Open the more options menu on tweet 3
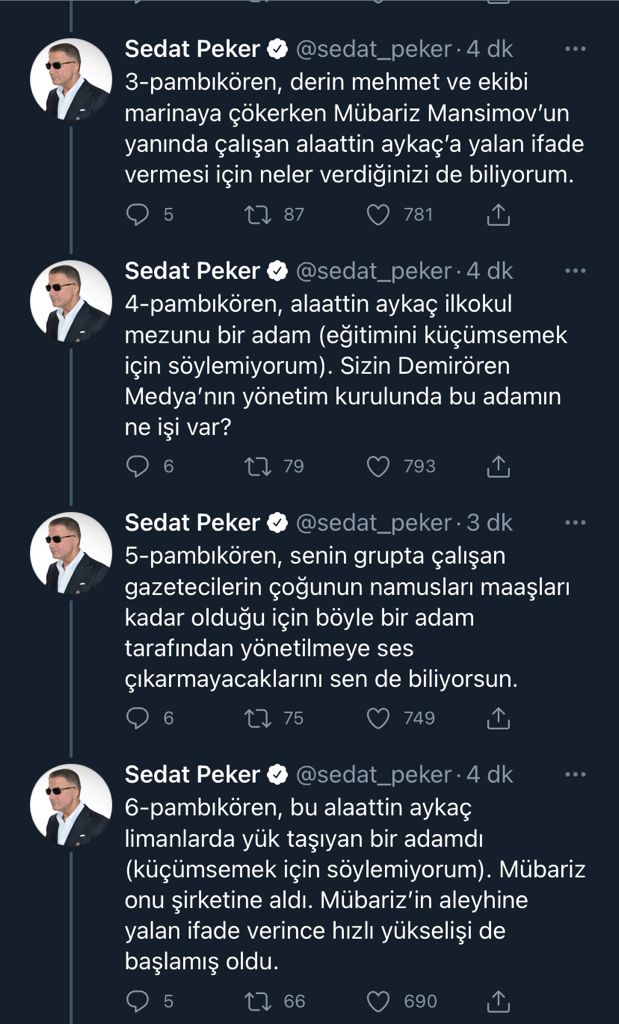 (x=575, y=46)
